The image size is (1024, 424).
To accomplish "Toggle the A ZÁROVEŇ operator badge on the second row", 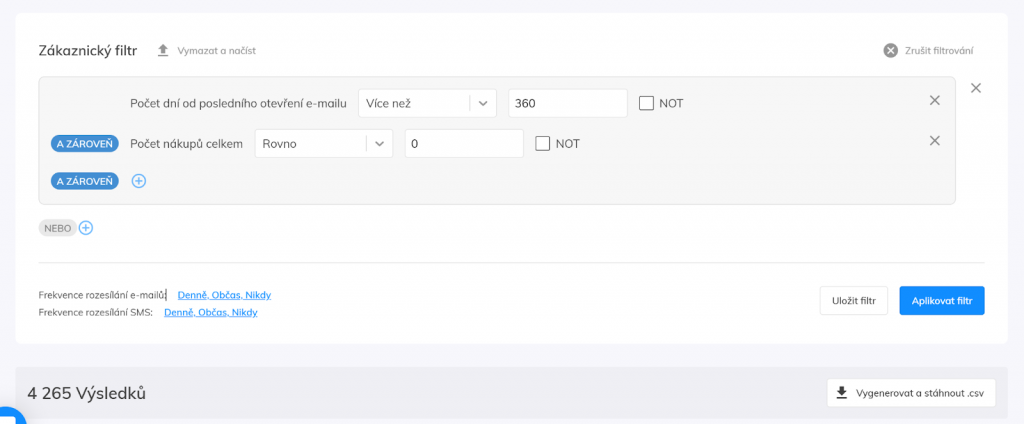I will pyautogui.click(x=85, y=144).
